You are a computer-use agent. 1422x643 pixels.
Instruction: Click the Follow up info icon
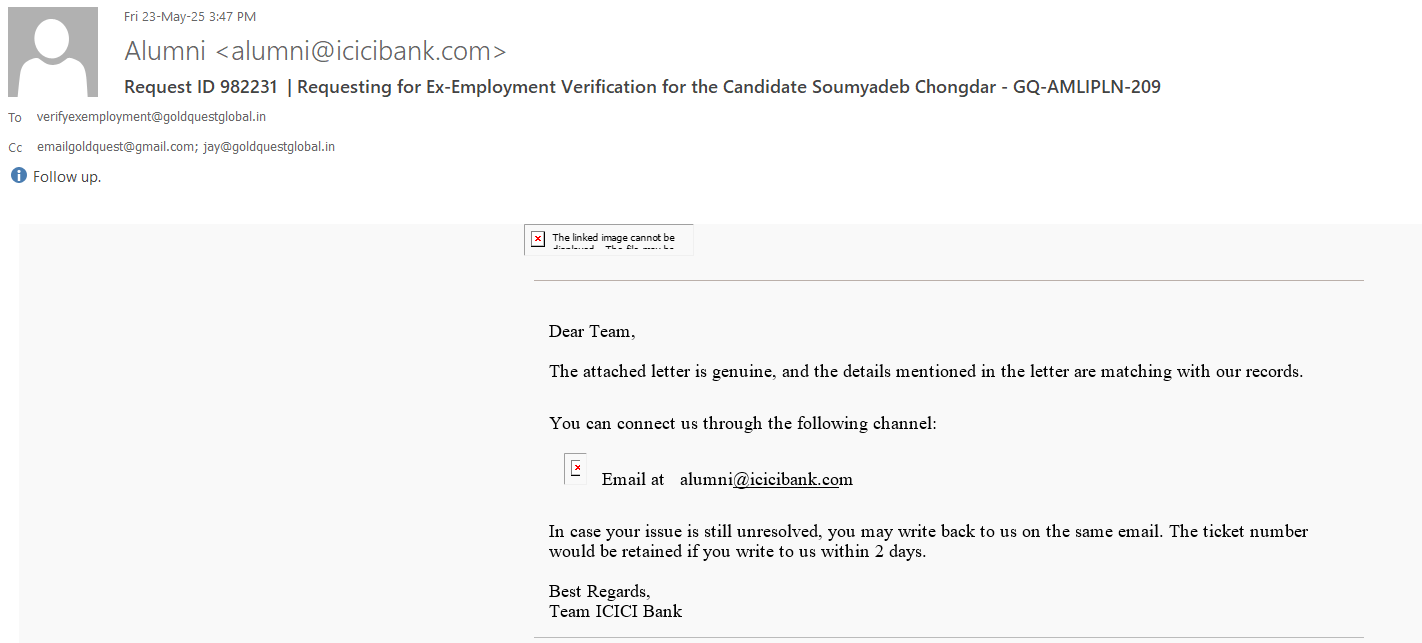click(18, 176)
